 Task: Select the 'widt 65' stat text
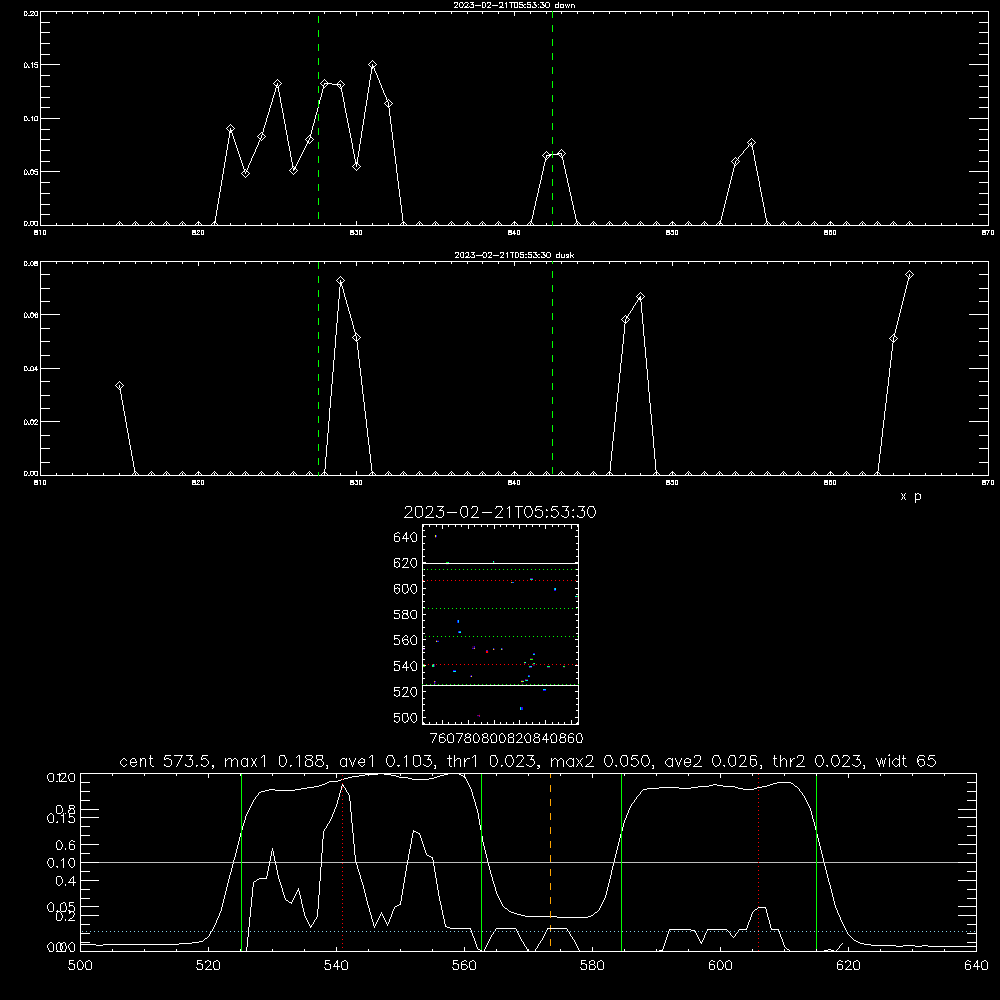[906, 761]
